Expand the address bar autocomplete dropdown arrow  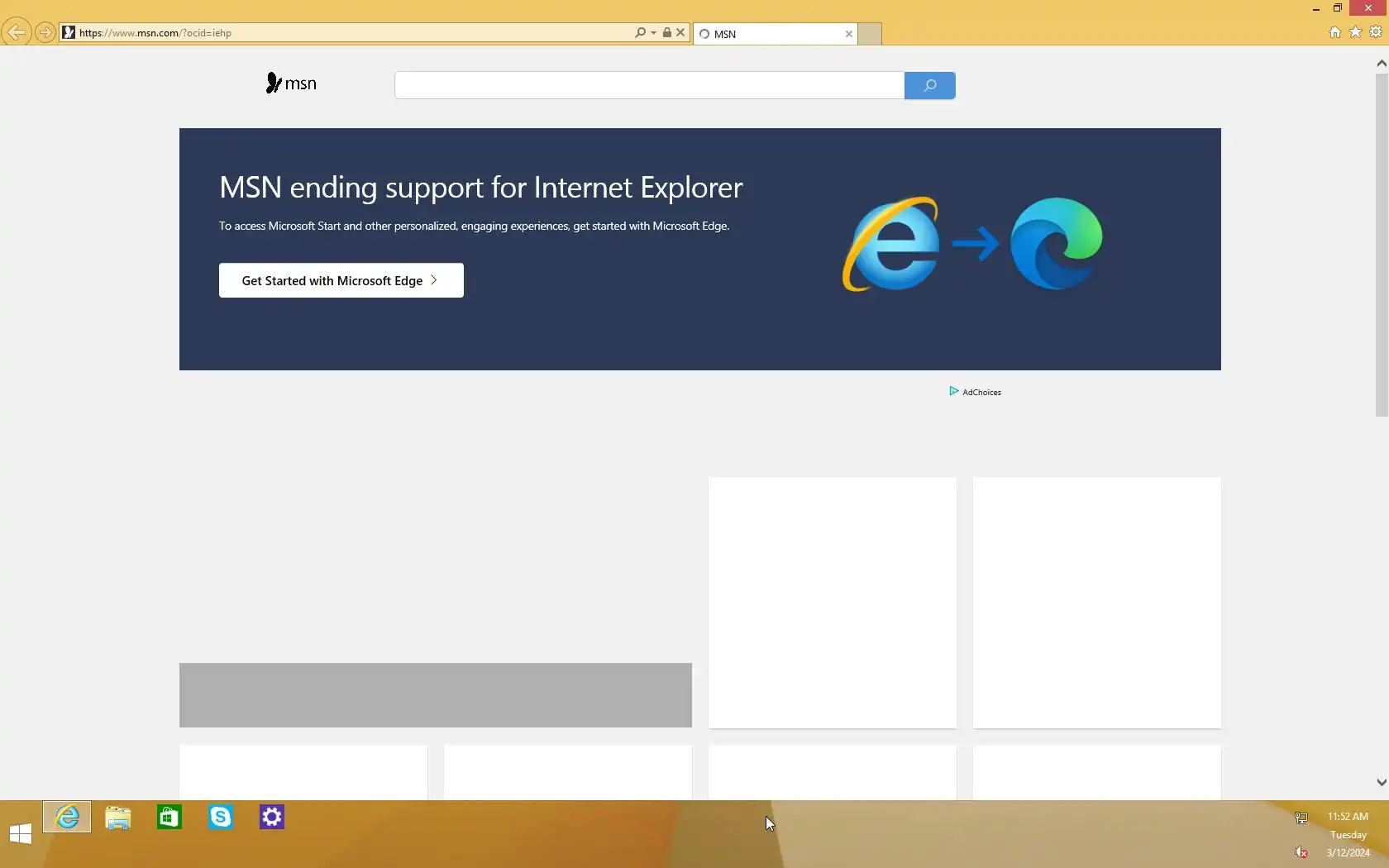pyautogui.click(x=653, y=33)
